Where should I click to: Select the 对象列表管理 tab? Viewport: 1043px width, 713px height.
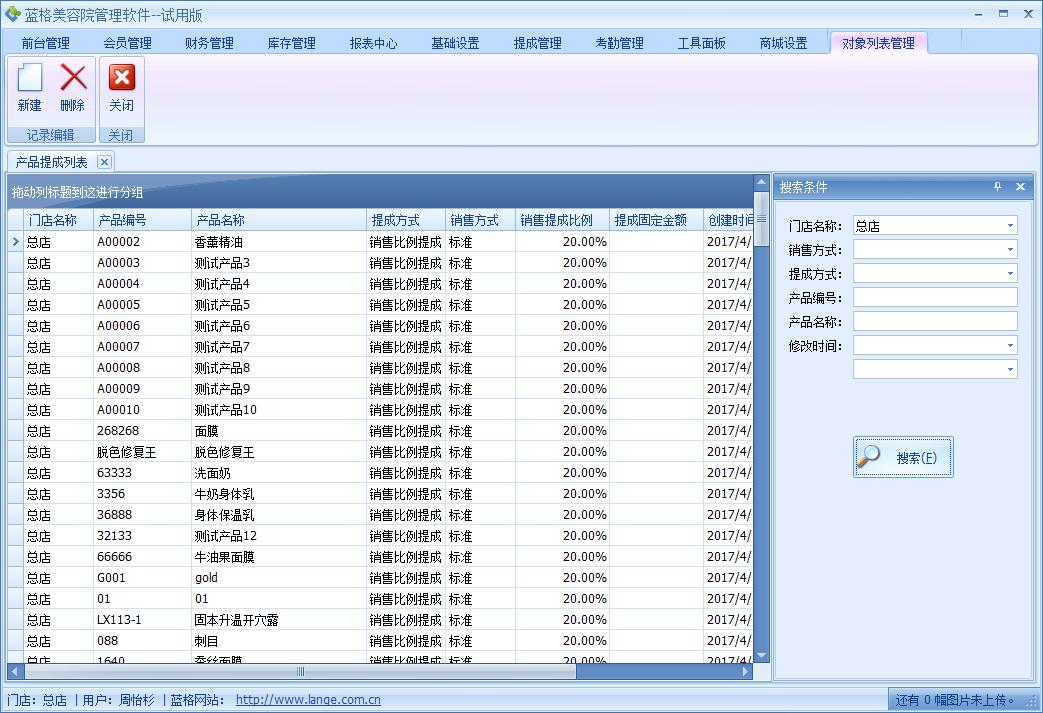pos(878,43)
